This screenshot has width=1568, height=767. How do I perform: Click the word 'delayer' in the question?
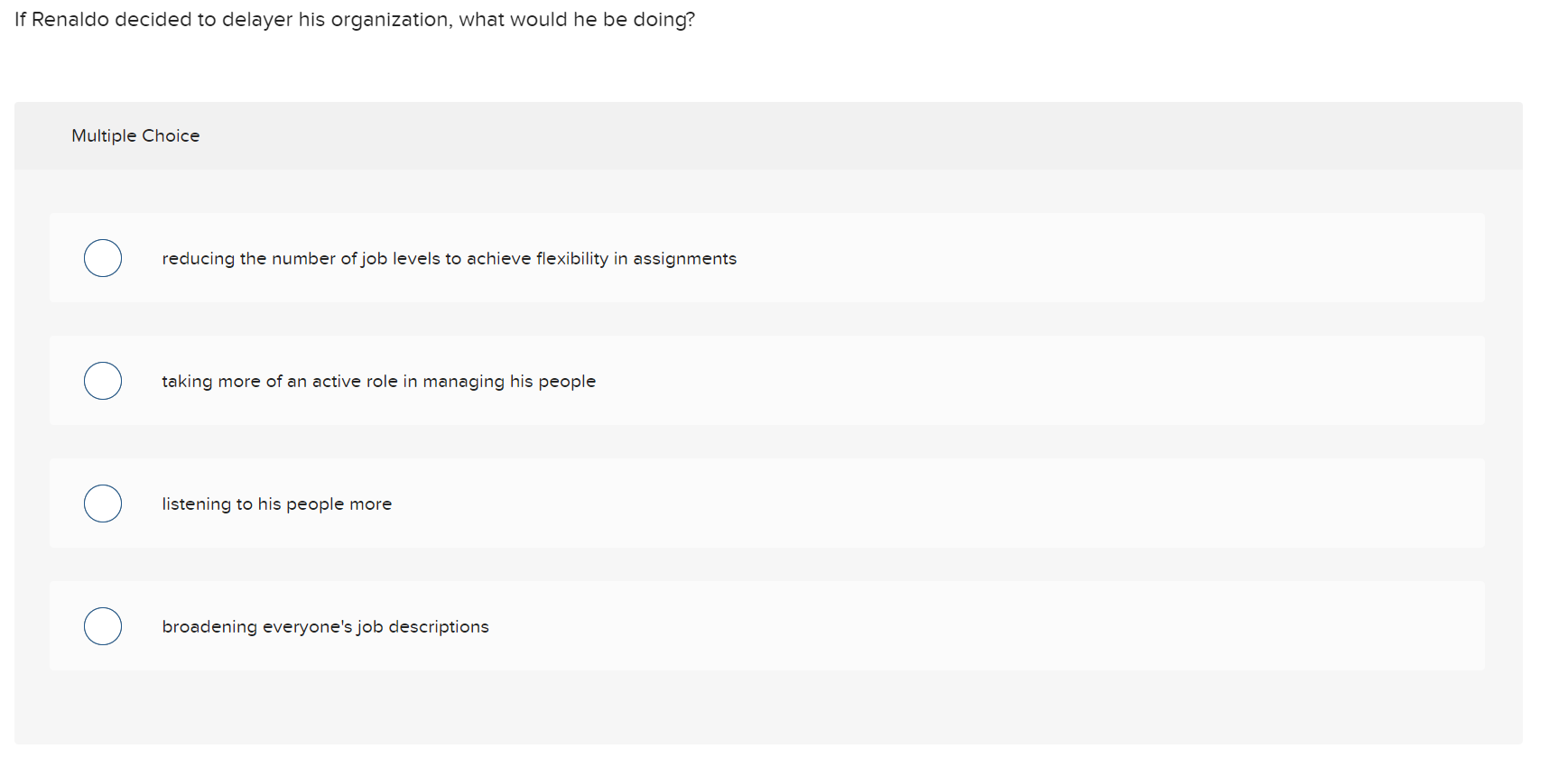pos(257,20)
